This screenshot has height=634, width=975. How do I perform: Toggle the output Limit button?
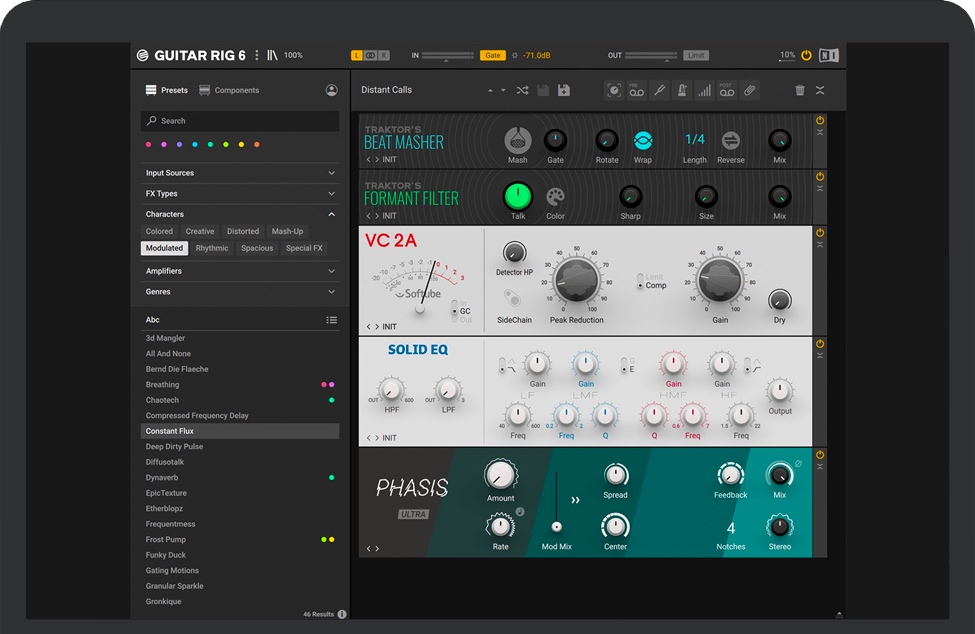[x=696, y=56]
